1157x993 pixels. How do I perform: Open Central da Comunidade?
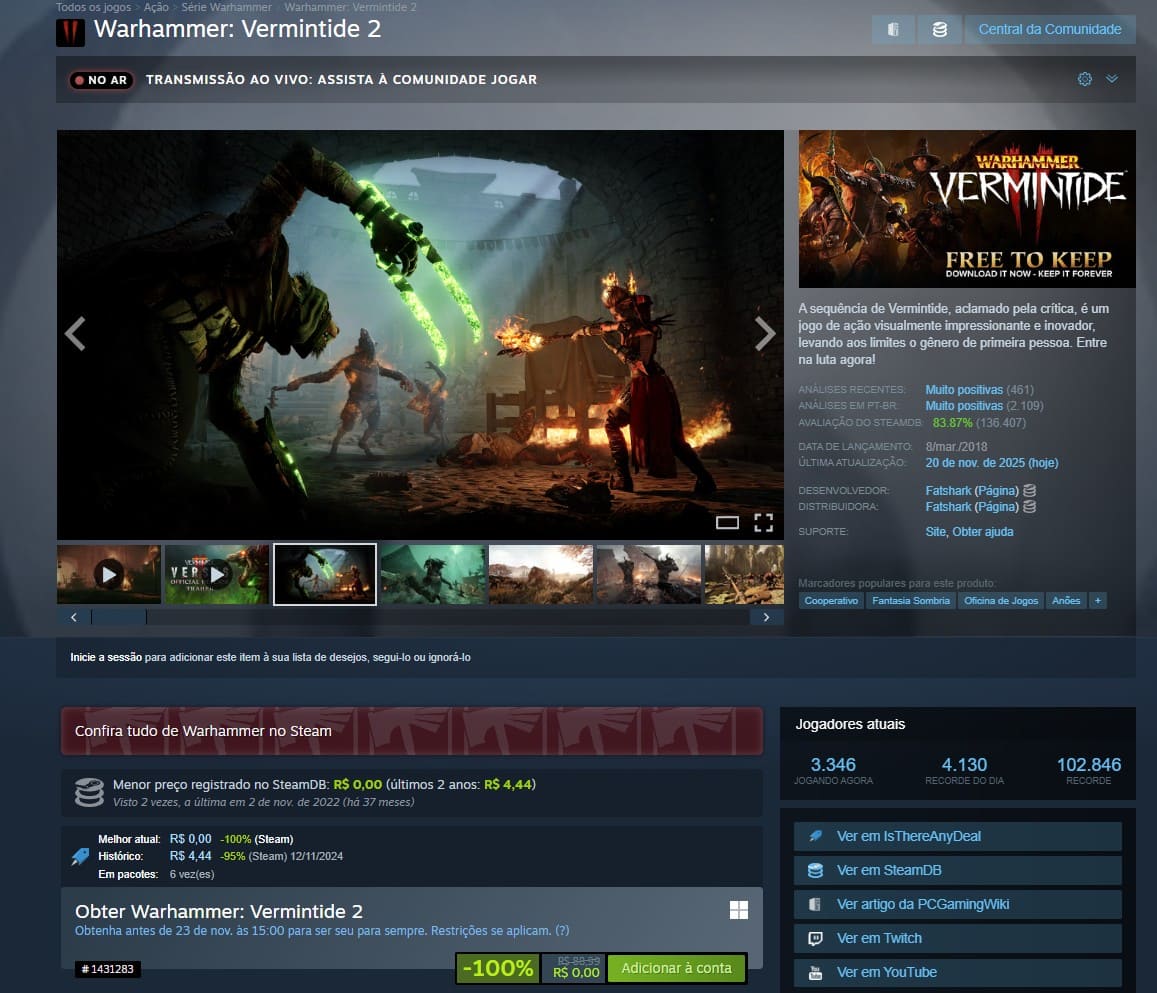coord(1049,30)
